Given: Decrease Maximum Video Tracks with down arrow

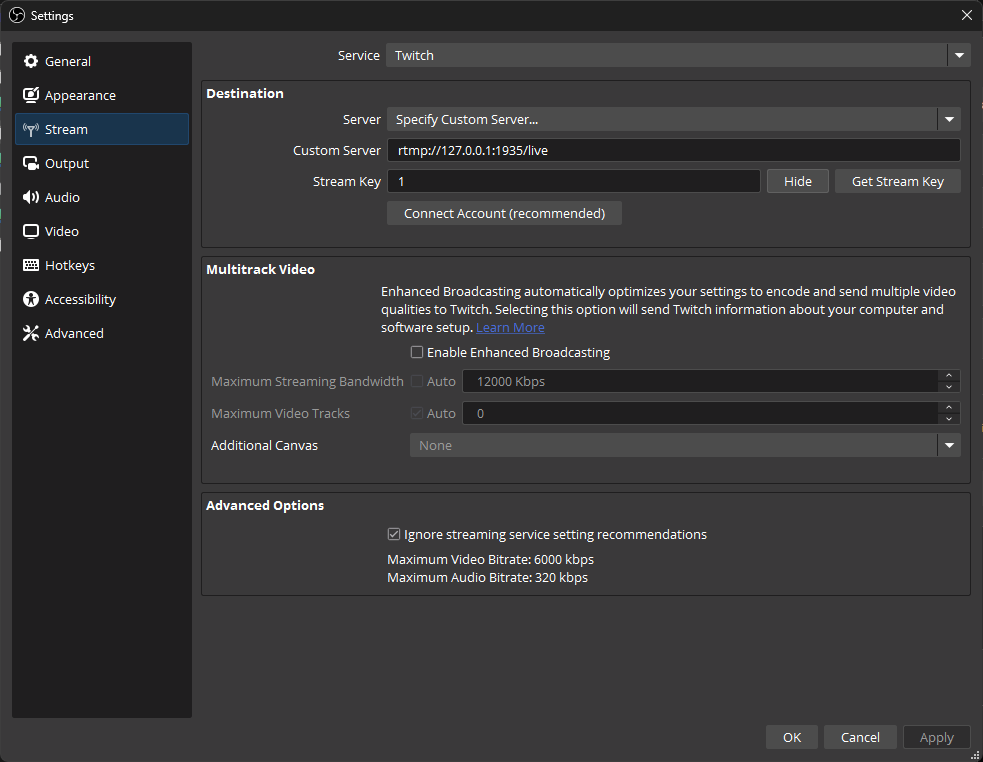Looking at the screenshot, I should coord(949,419).
